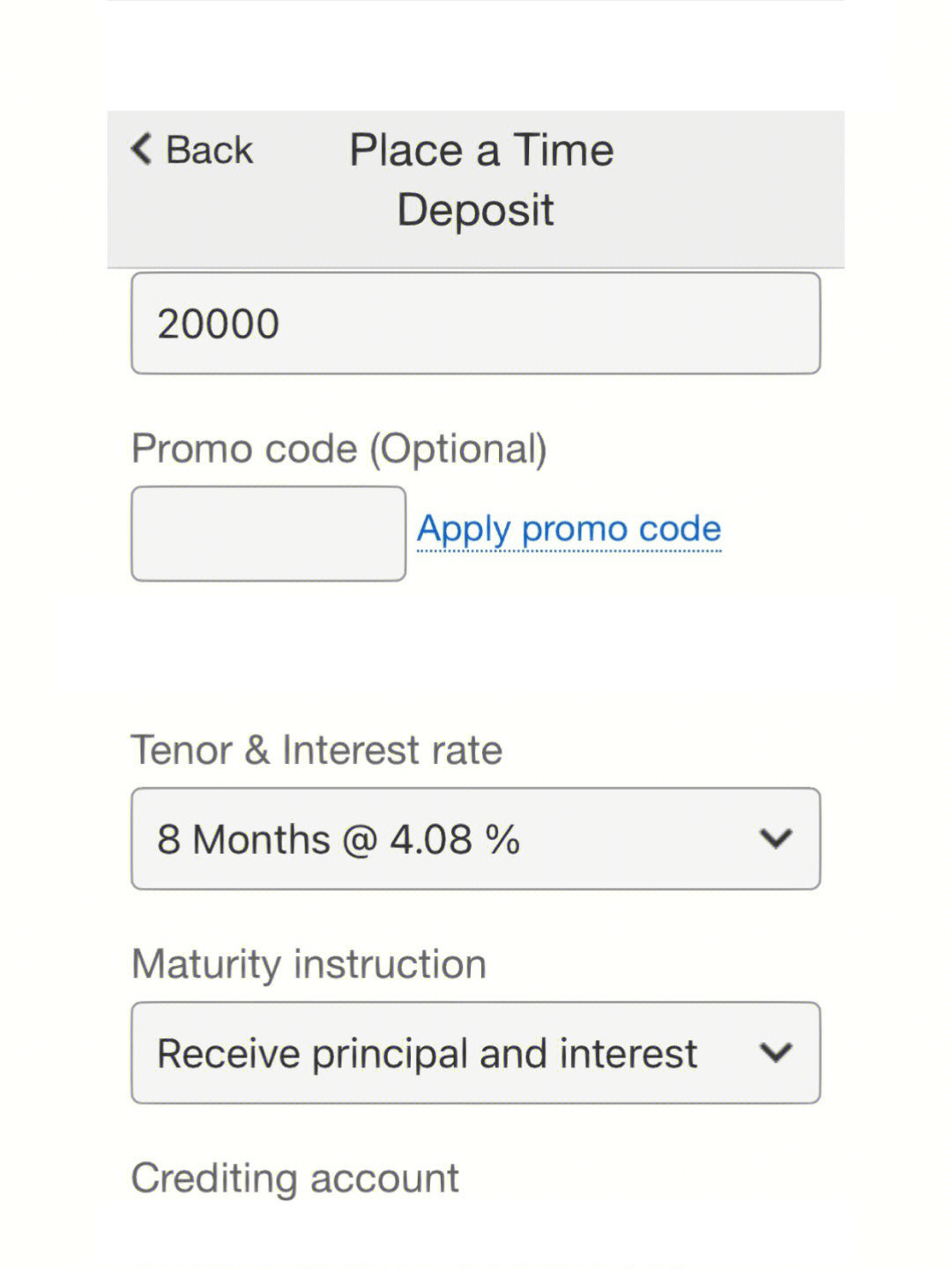Screen dimensions: 952x1270
Task: Click the Maturity instruction label
Action: [309, 963]
